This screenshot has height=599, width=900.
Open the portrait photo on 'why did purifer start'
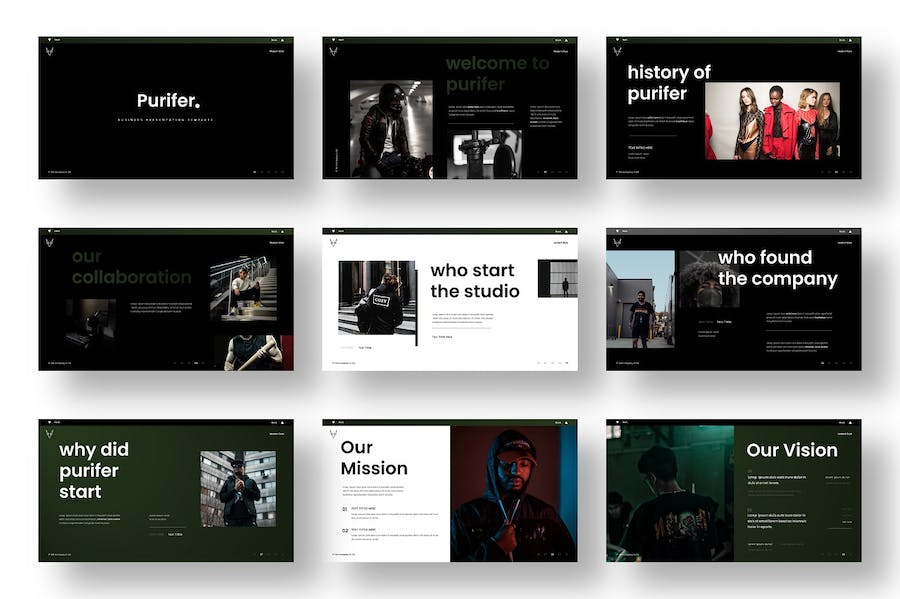coord(238,488)
